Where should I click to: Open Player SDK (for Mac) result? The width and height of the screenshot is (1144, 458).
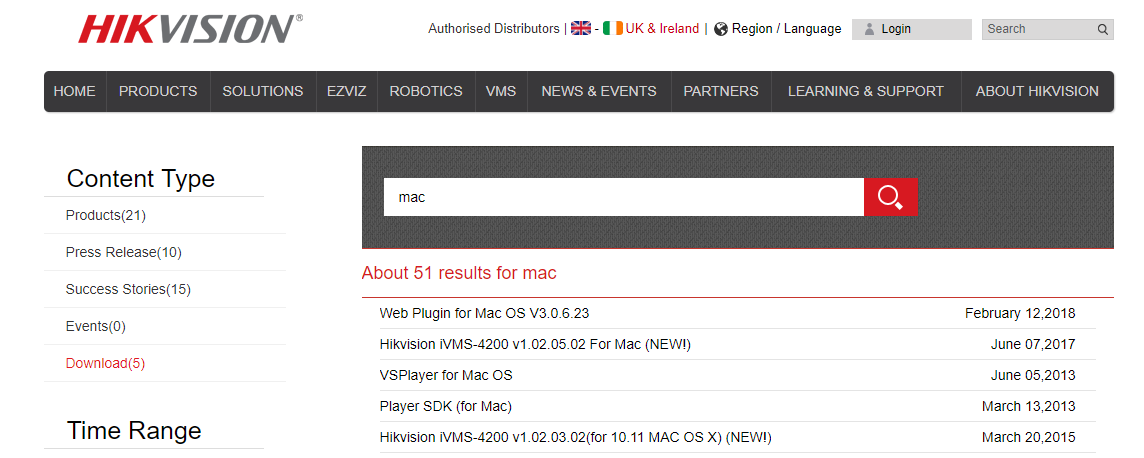(x=446, y=406)
